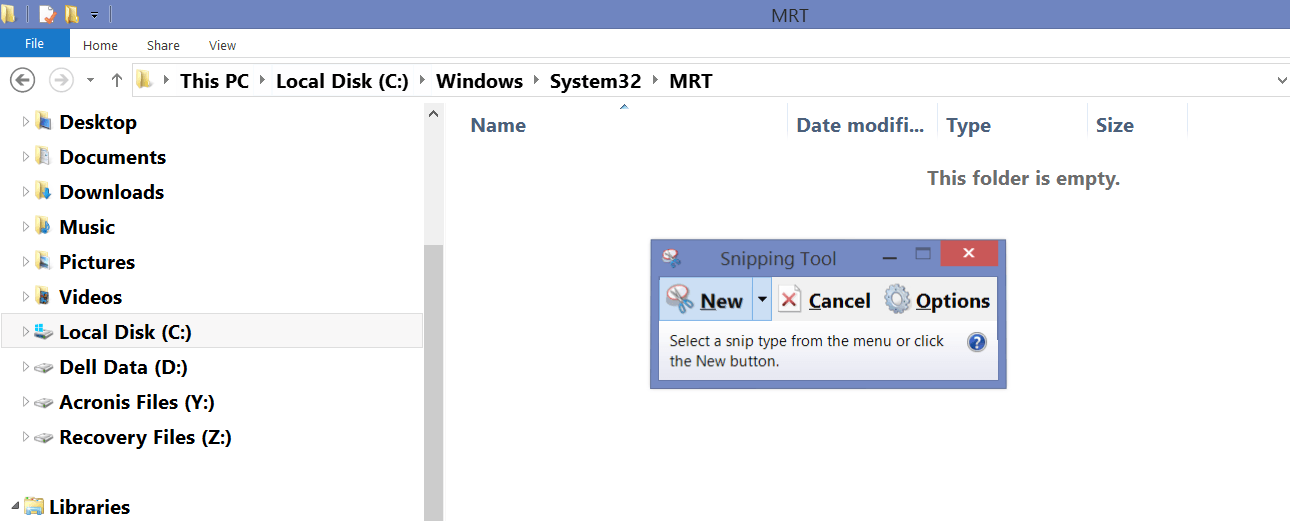Click the New folder icon in title bar
This screenshot has width=1290, height=521.
click(72, 15)
